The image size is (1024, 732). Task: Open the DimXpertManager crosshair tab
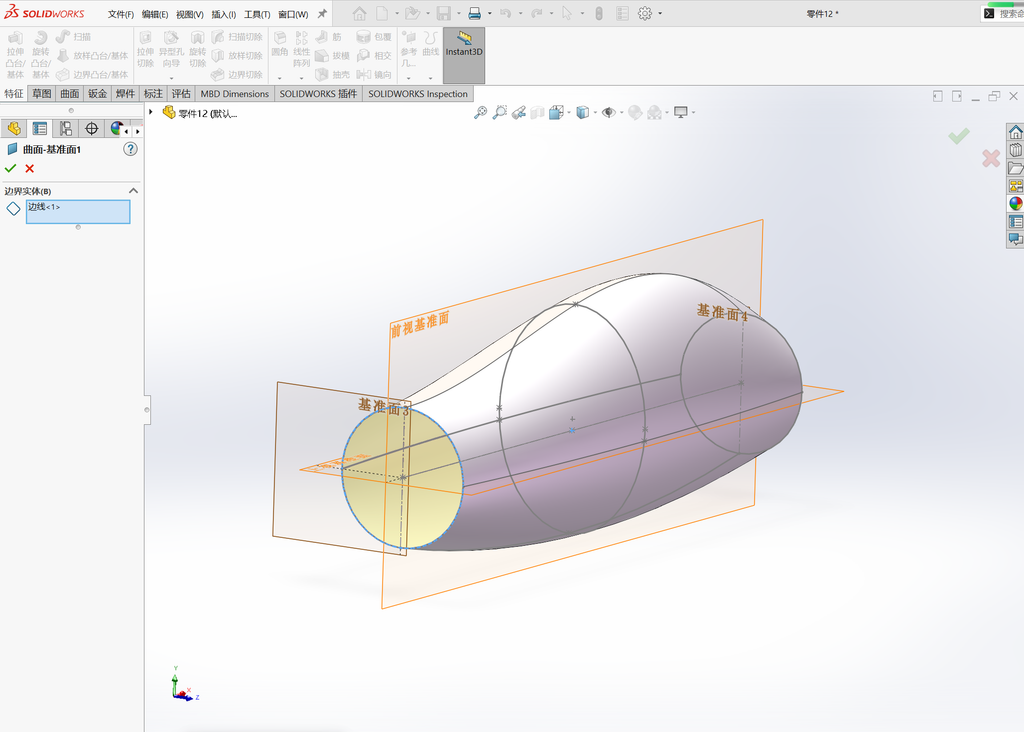pos(91,129)
